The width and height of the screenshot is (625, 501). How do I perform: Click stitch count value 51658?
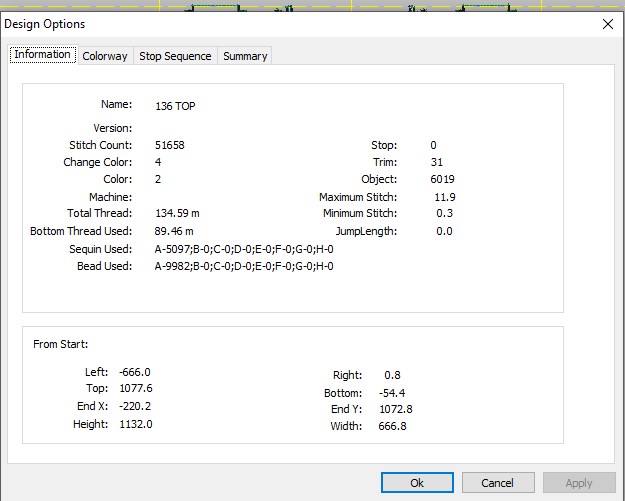[170, 145]
